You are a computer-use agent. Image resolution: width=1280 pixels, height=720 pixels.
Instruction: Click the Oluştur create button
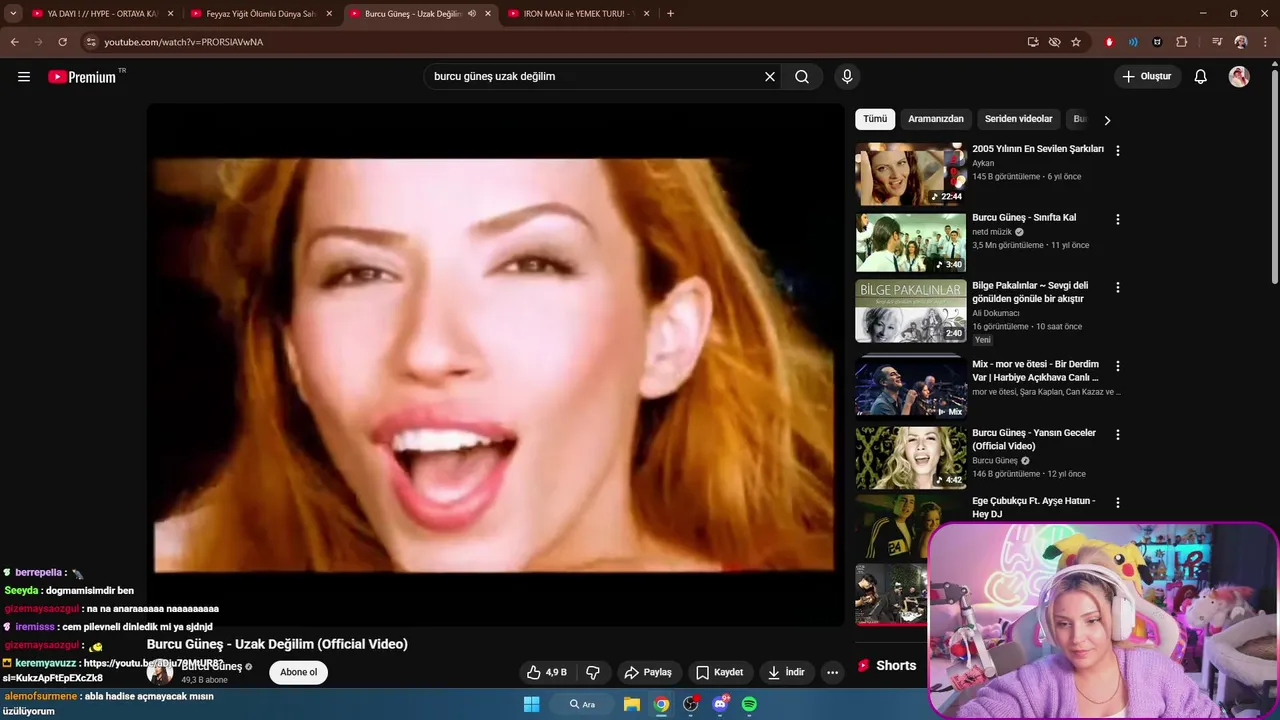pos(1147,77)
